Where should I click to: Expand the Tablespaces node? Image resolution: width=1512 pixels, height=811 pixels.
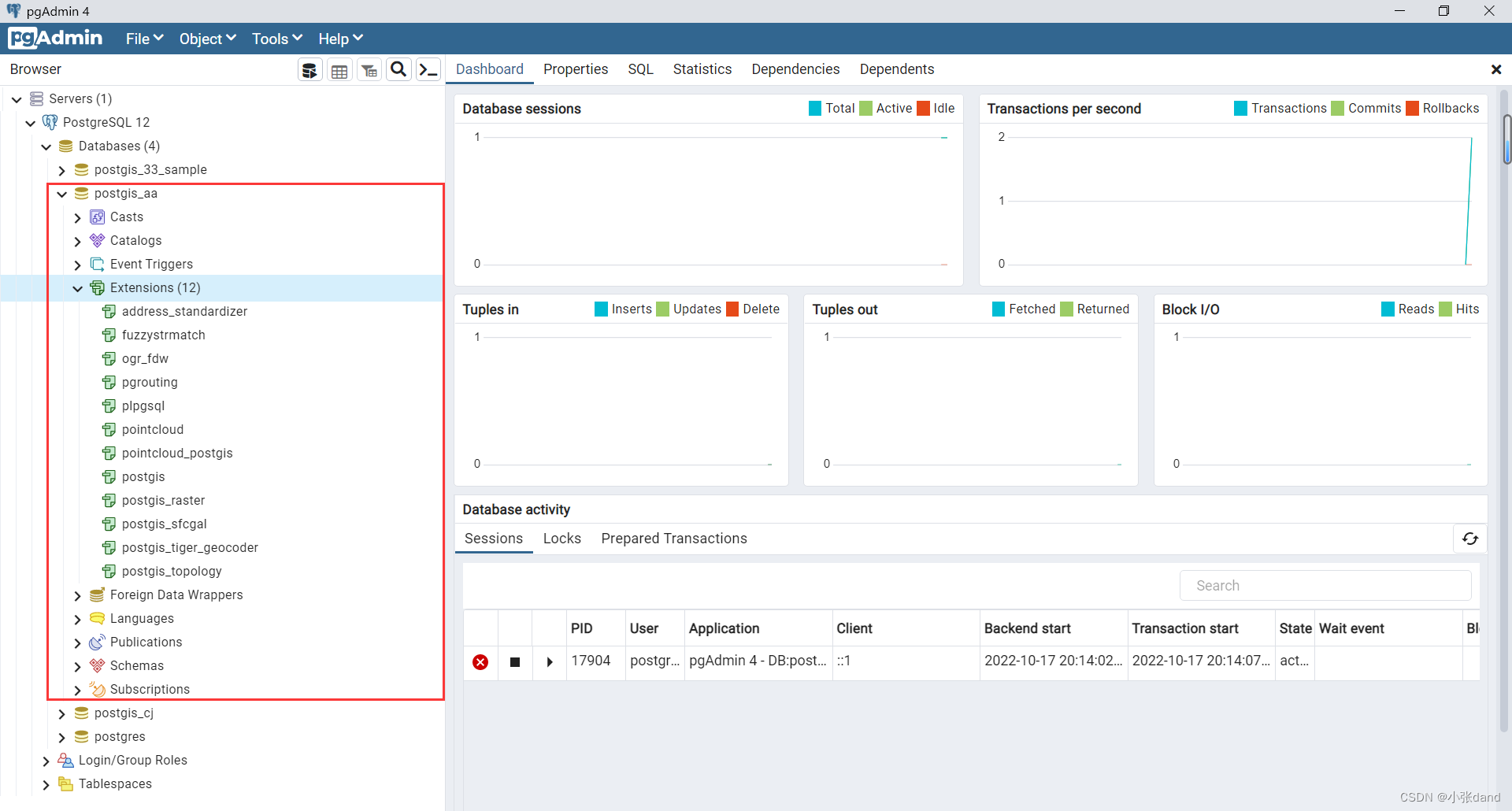(46, 784)
